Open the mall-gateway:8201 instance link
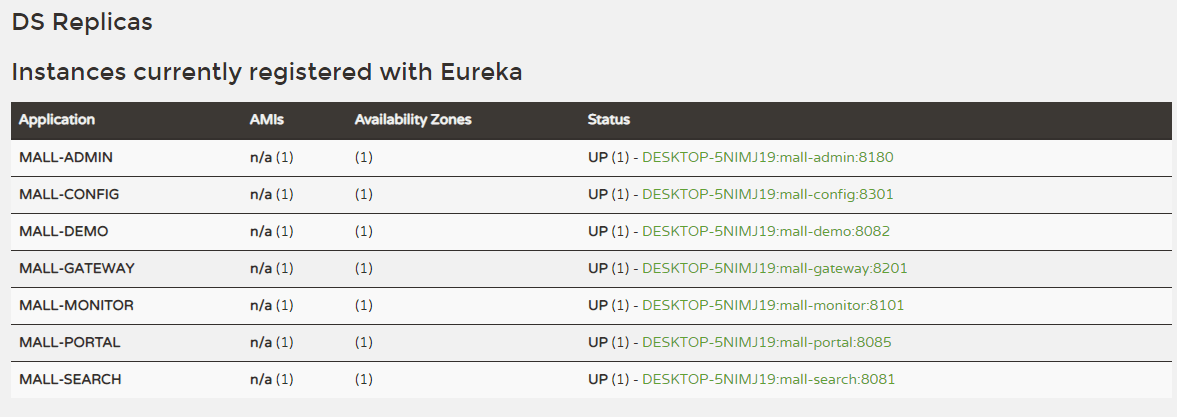The width and height of the screenshot is (1177, 417). (774, 268)
